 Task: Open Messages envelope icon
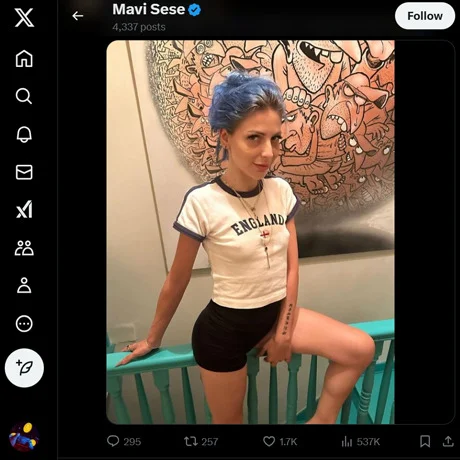point(24,172)
